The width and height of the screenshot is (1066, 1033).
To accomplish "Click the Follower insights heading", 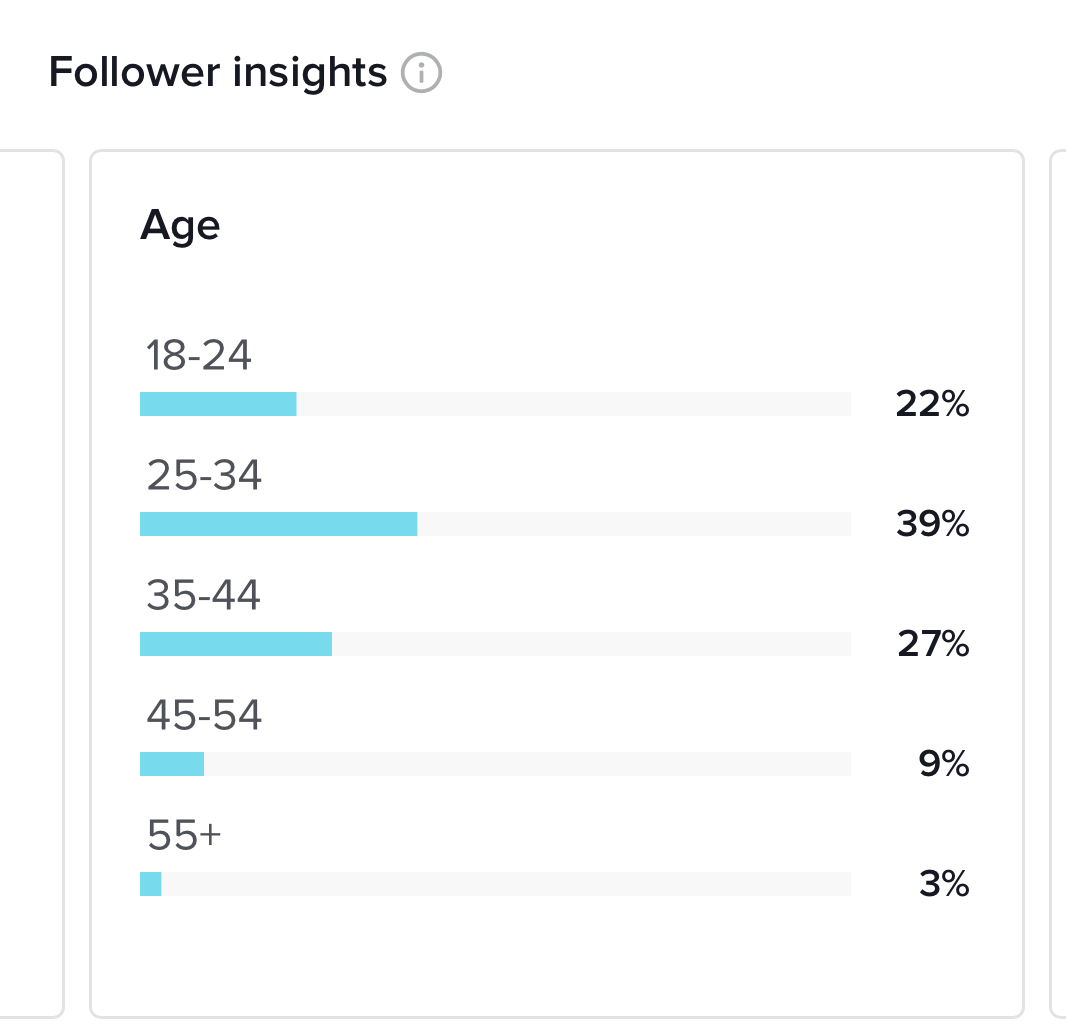I will (217, 73).
